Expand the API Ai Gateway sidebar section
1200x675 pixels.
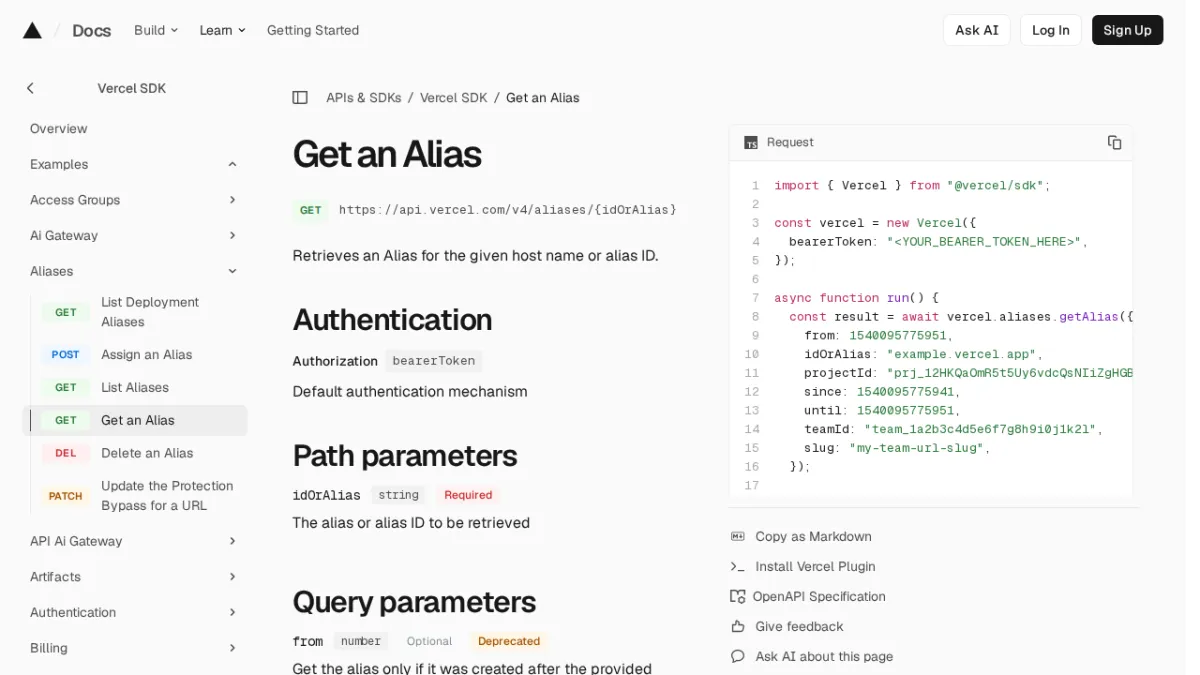pos(232,541)
